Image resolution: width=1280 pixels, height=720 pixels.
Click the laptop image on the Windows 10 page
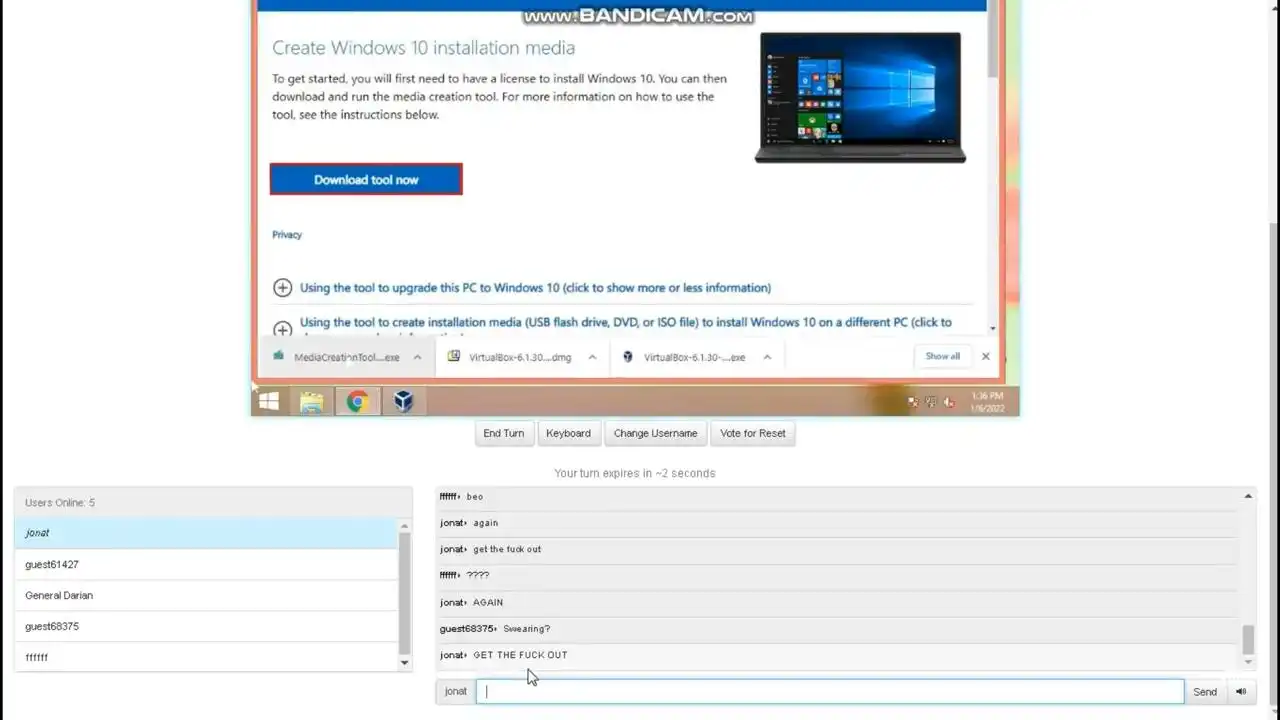pyautogui.click(x=860, y=97)
